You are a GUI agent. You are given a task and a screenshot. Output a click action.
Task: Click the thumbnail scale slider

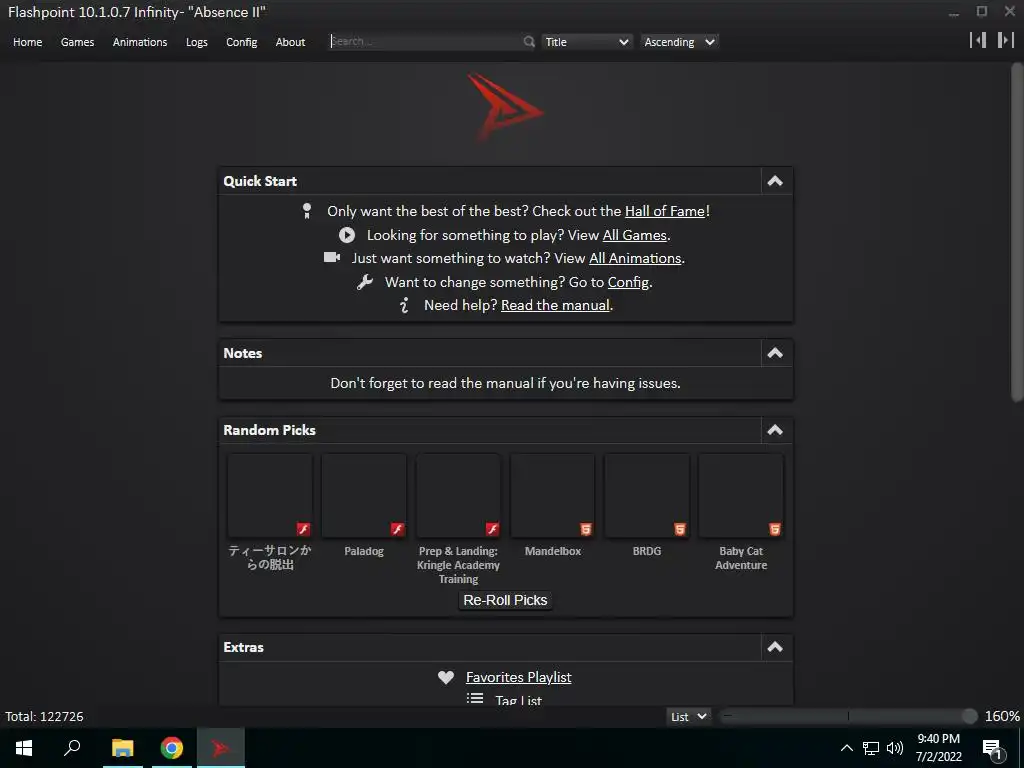pos(848,716)
